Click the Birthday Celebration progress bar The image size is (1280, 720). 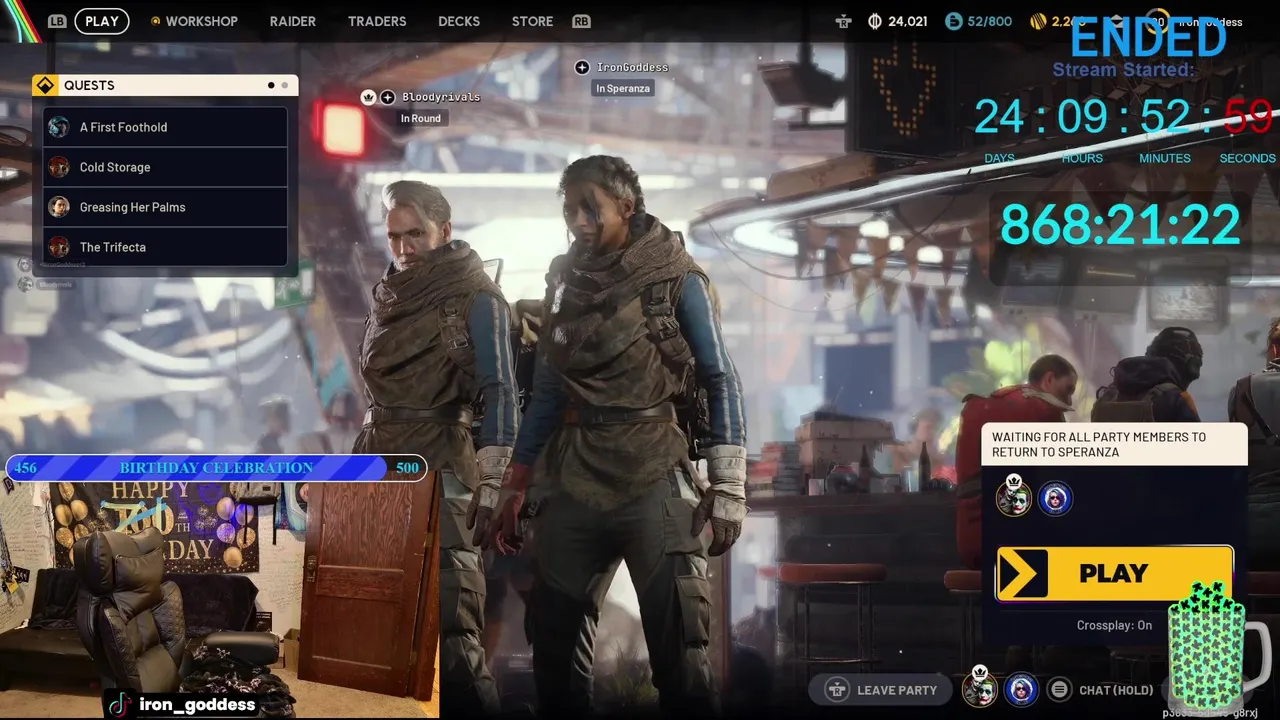point(216,468)
